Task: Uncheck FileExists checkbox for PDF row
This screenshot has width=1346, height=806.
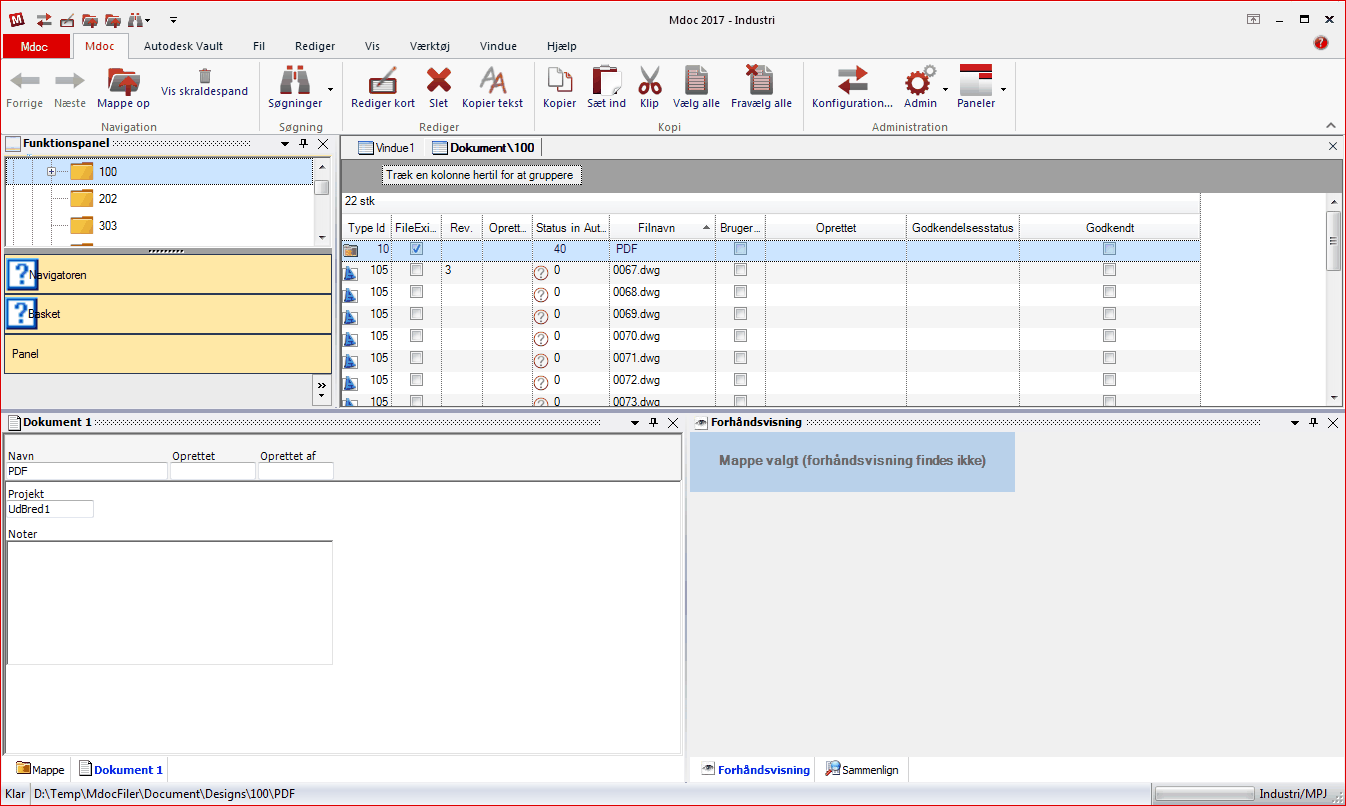Action: (416, 248)
